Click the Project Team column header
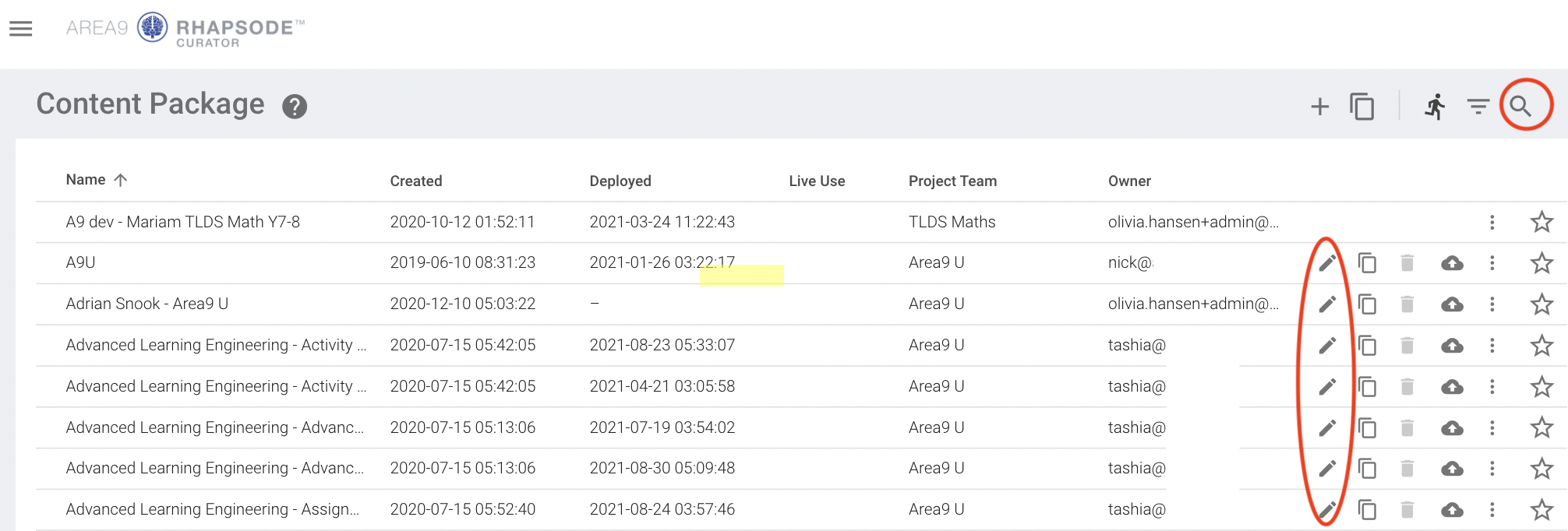 point(952,181)
